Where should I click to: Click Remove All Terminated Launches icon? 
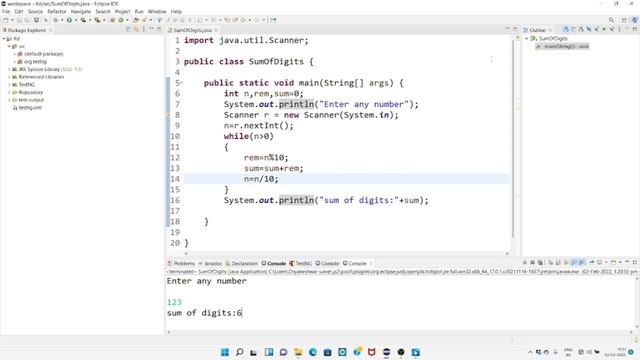coord(540,262)
